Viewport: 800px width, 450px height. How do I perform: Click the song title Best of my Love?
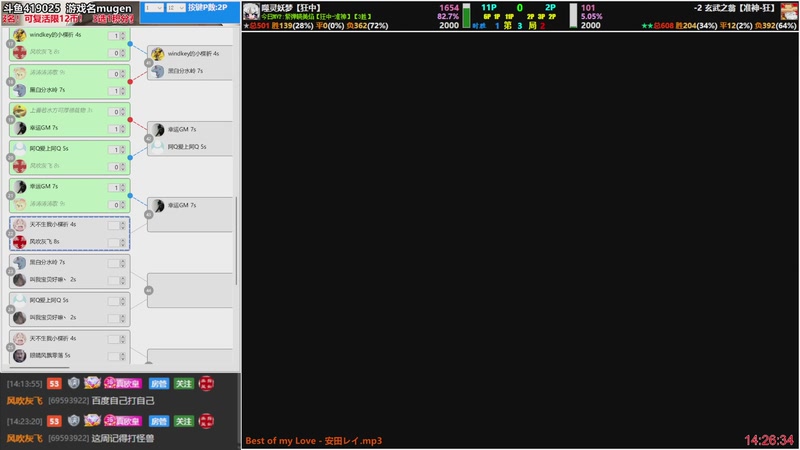pos(313,441)
